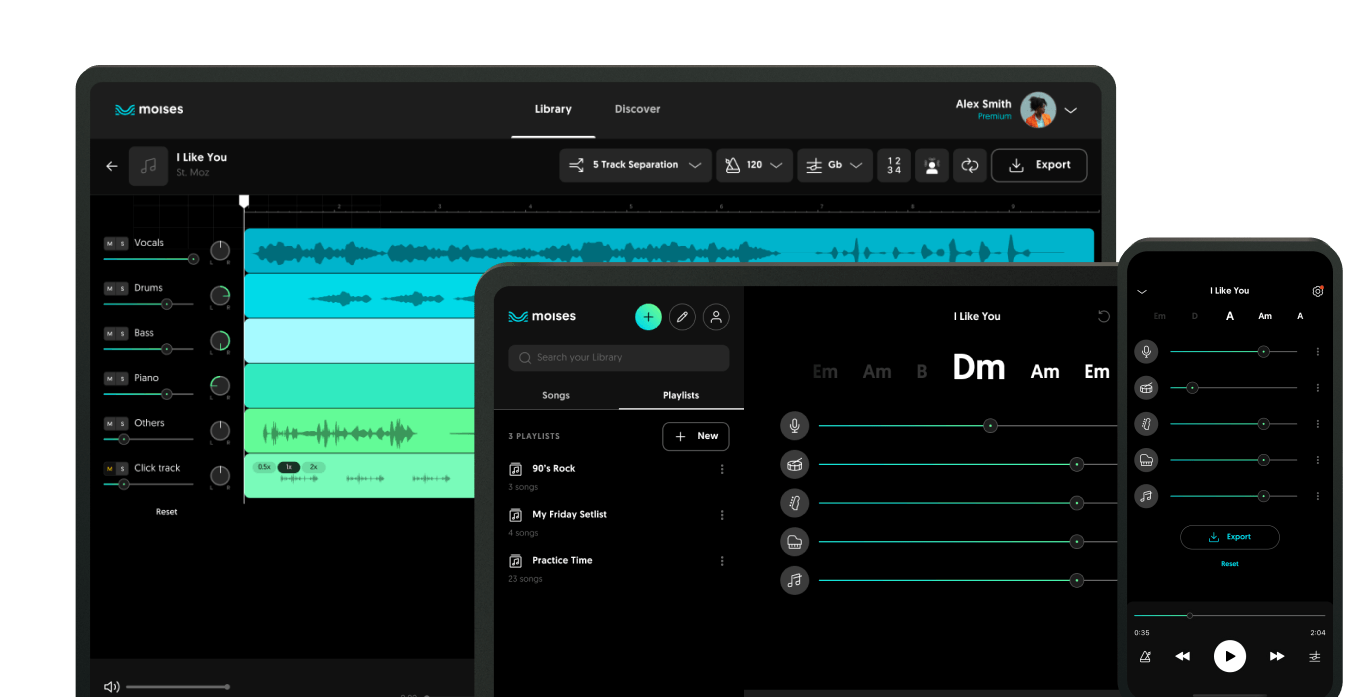Click the green plus button on tablet

[x=648, y=317]
